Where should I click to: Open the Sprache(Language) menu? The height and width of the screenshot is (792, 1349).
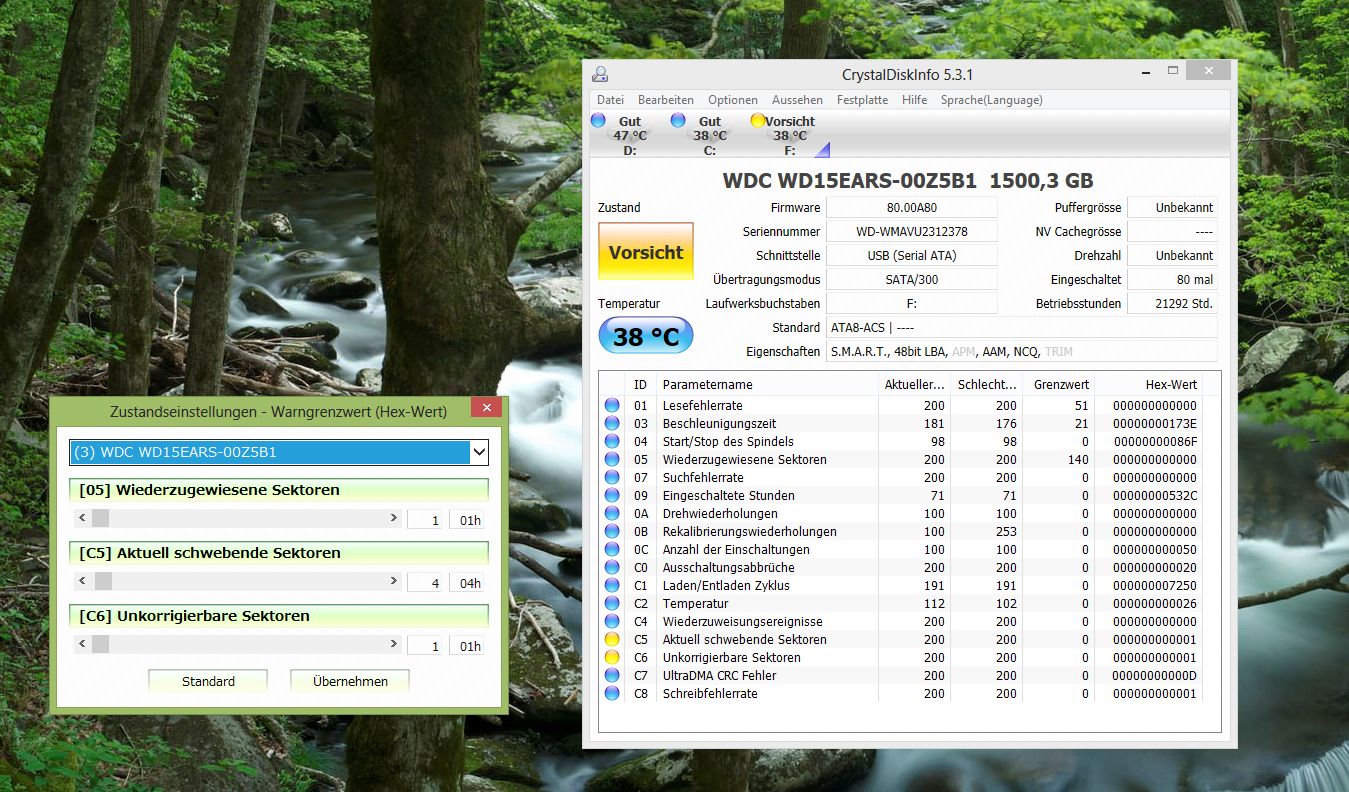pyautogui.click(x=991, y=100)
